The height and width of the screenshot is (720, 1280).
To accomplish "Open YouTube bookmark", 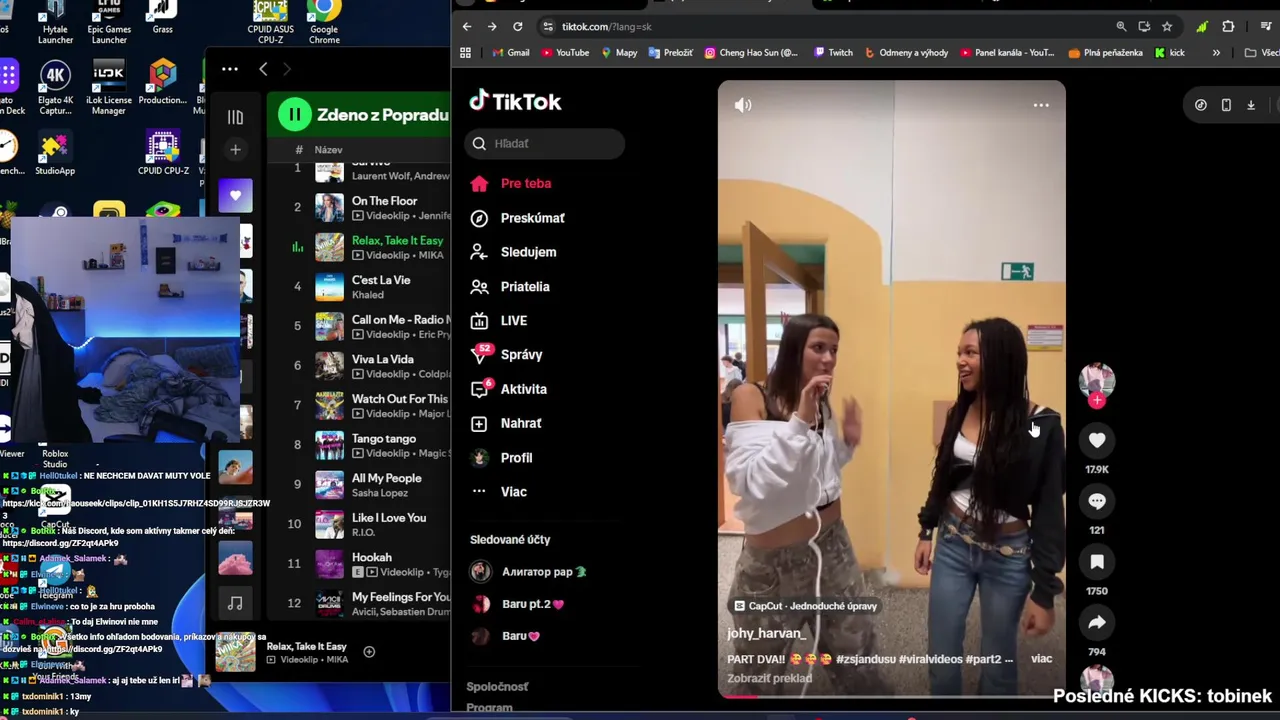I will coord(565,53).
